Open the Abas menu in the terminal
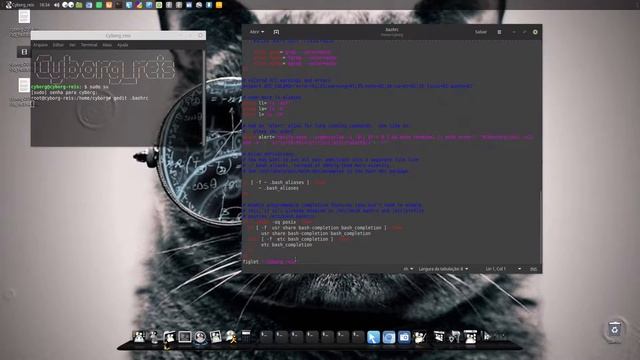The image size is (640, 360). click(107, 45)
